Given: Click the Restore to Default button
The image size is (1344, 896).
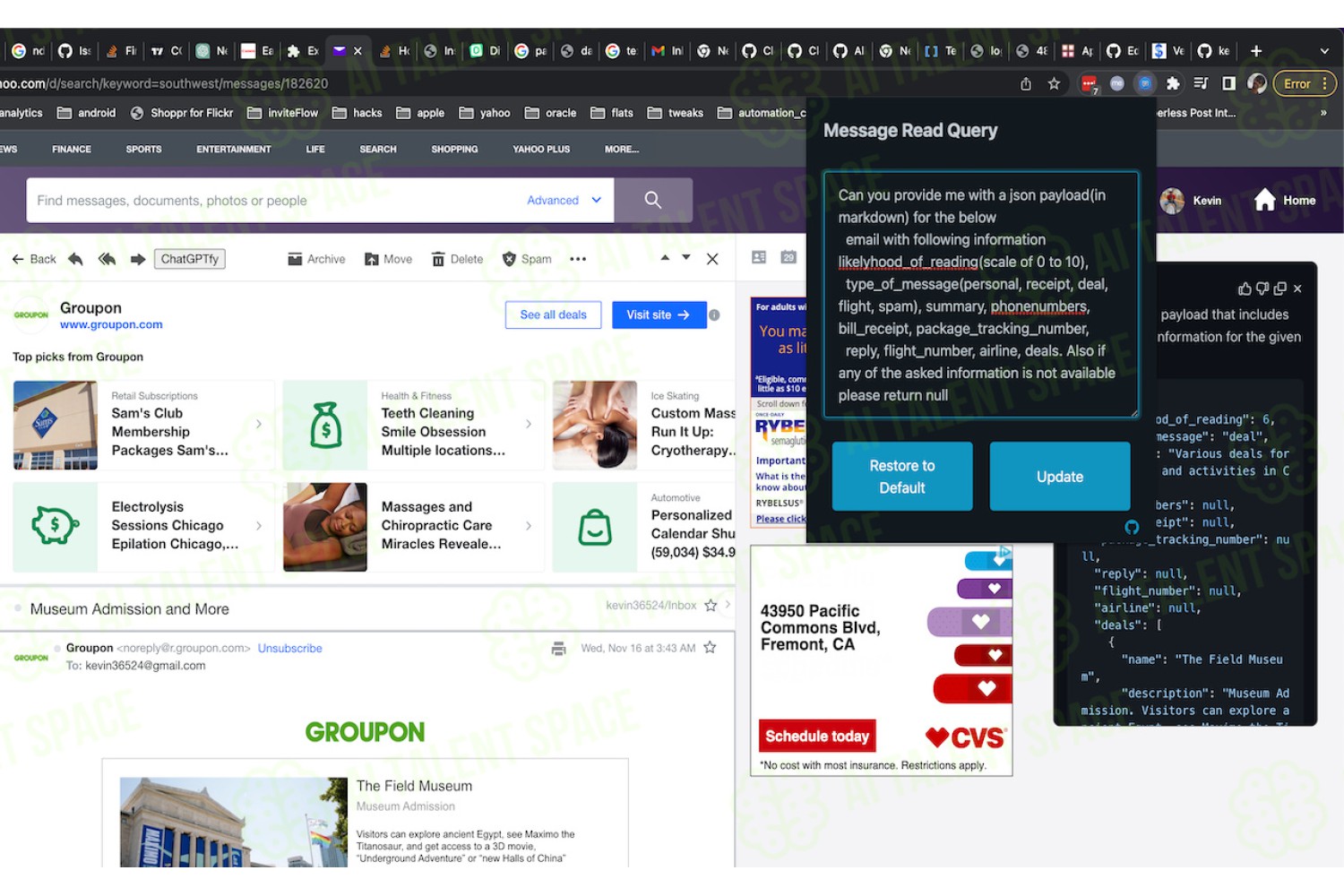Looking at the screenshot, I should click(x=902, y=477).
